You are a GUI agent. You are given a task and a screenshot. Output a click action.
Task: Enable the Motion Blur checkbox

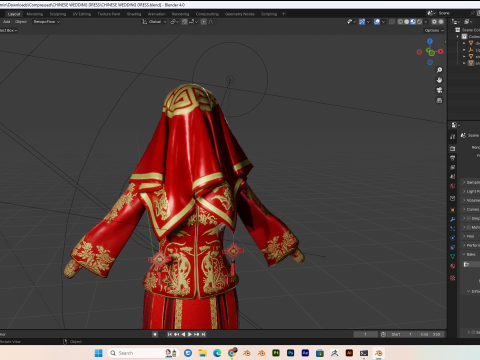pos(469,227)
